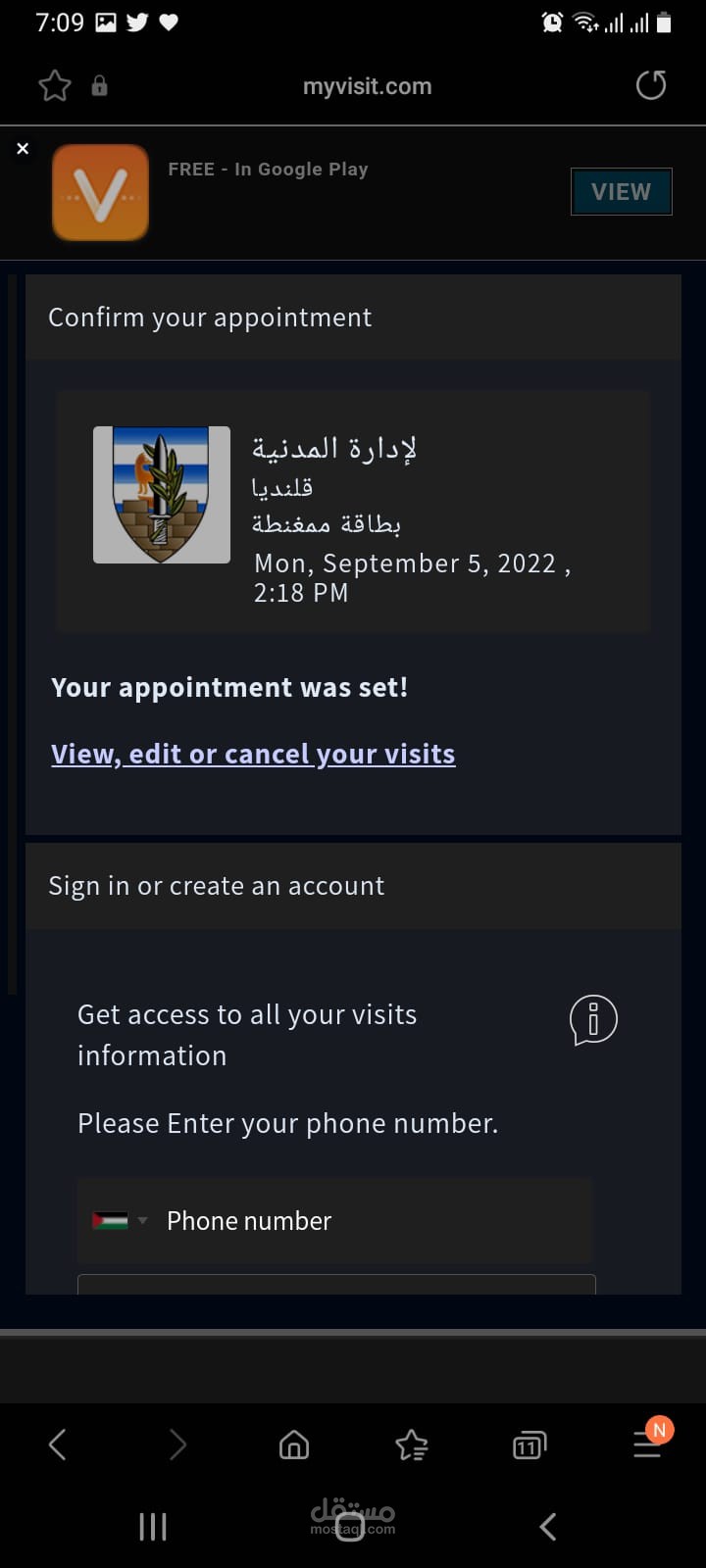Open Android recent apps button
The width and height of the screenshot is (706, 1568).
click(x=153, y=1526)
